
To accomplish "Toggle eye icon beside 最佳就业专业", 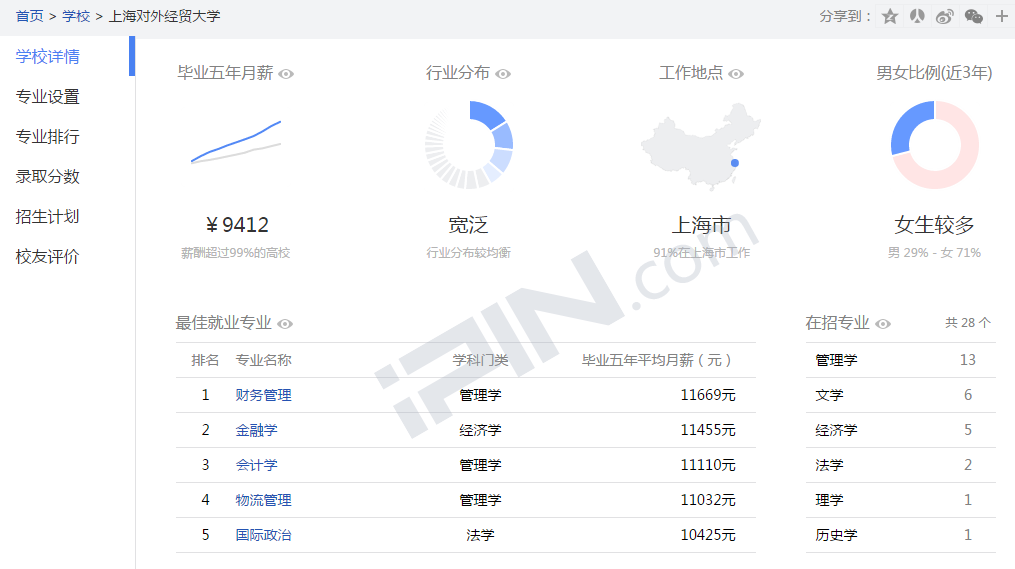I will pos(285,324).
